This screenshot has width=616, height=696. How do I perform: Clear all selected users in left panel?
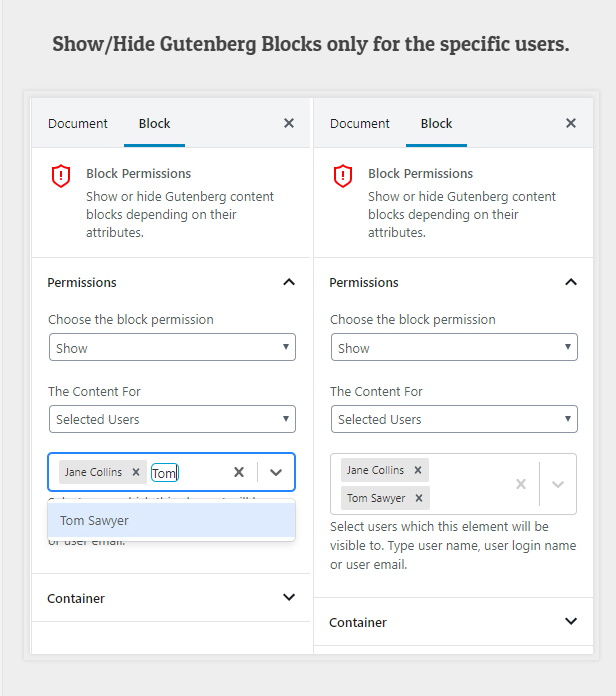click(239, 472)
